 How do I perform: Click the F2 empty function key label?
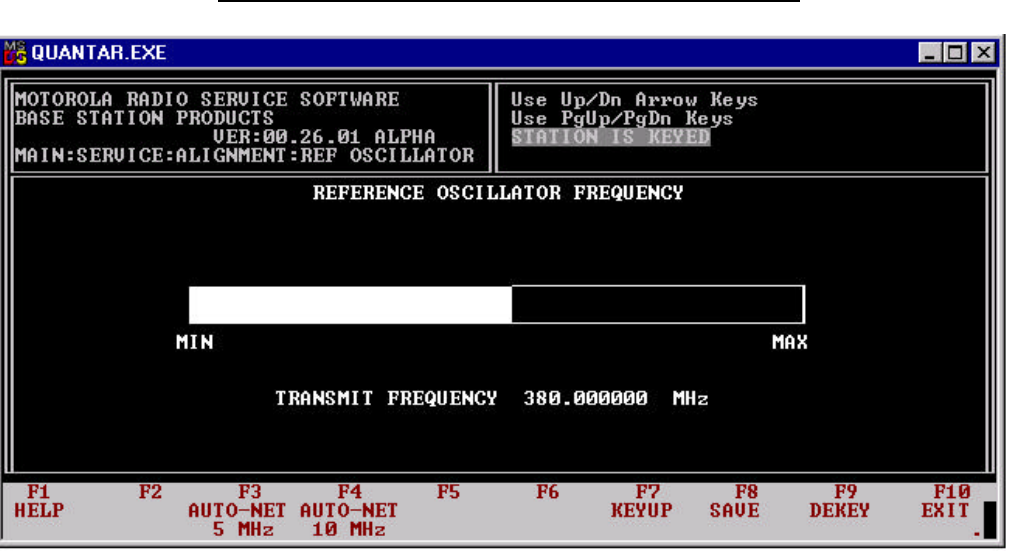point(150,492)
